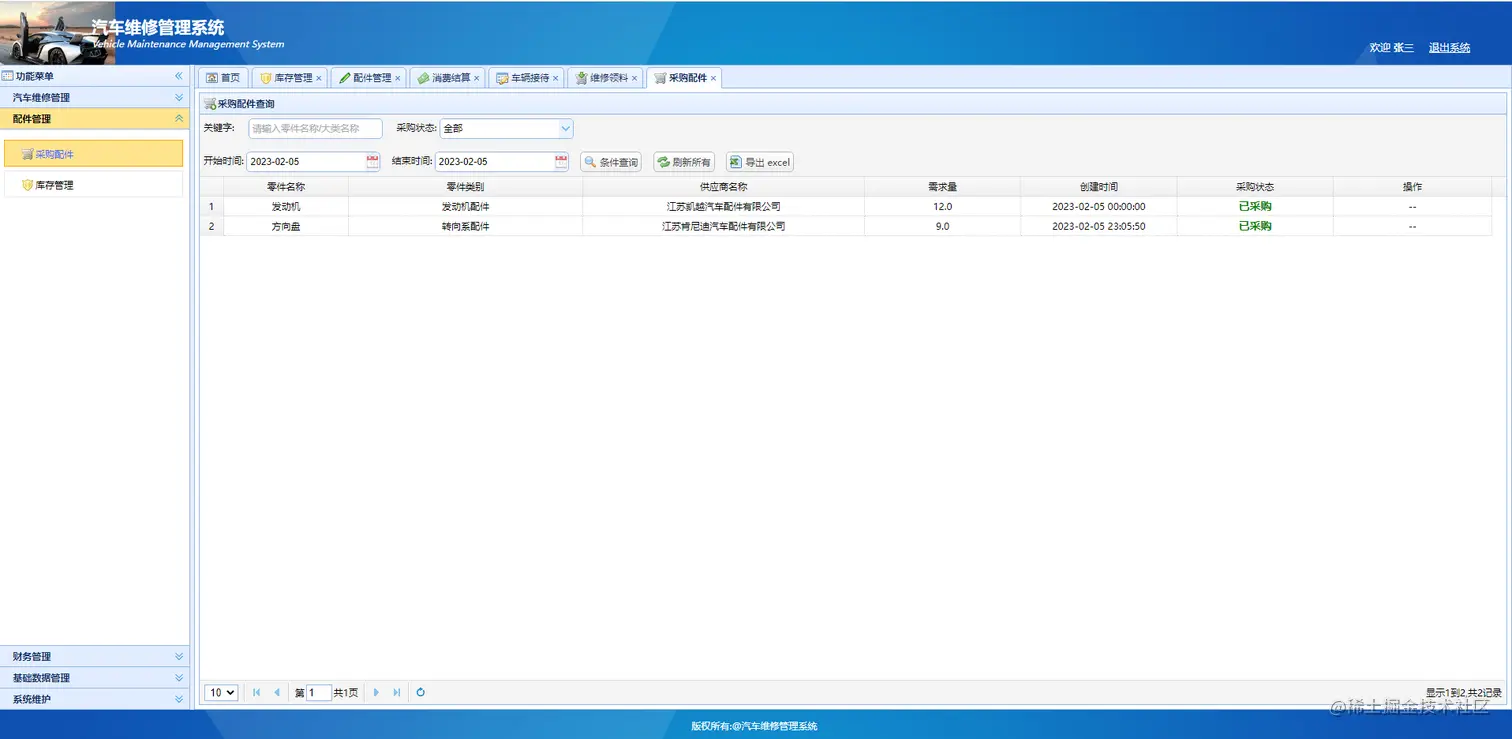Switch to the 库存管理 tab
1512x739 pixels.
288,77
